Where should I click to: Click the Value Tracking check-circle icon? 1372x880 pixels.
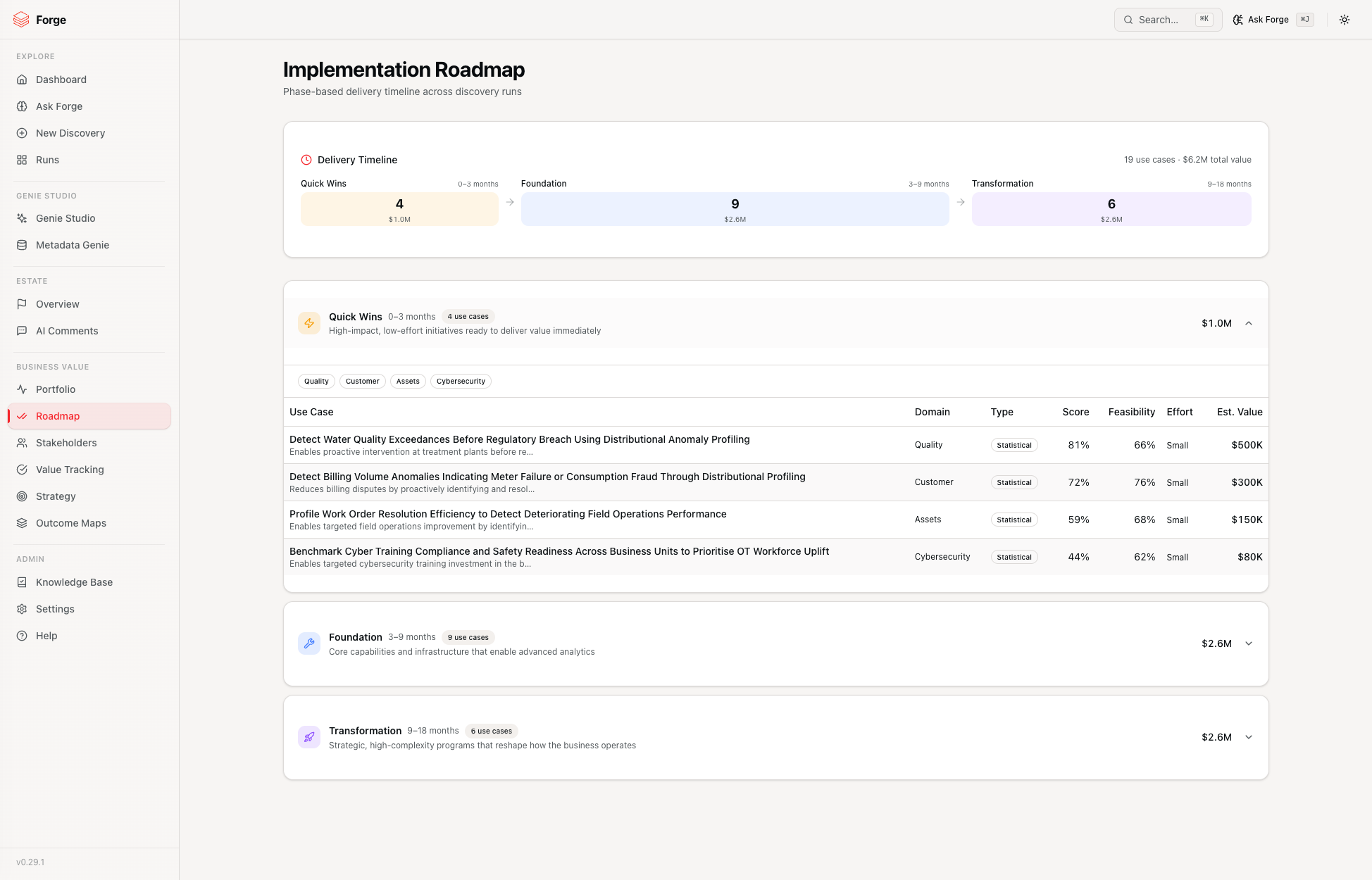coord(22,470)
